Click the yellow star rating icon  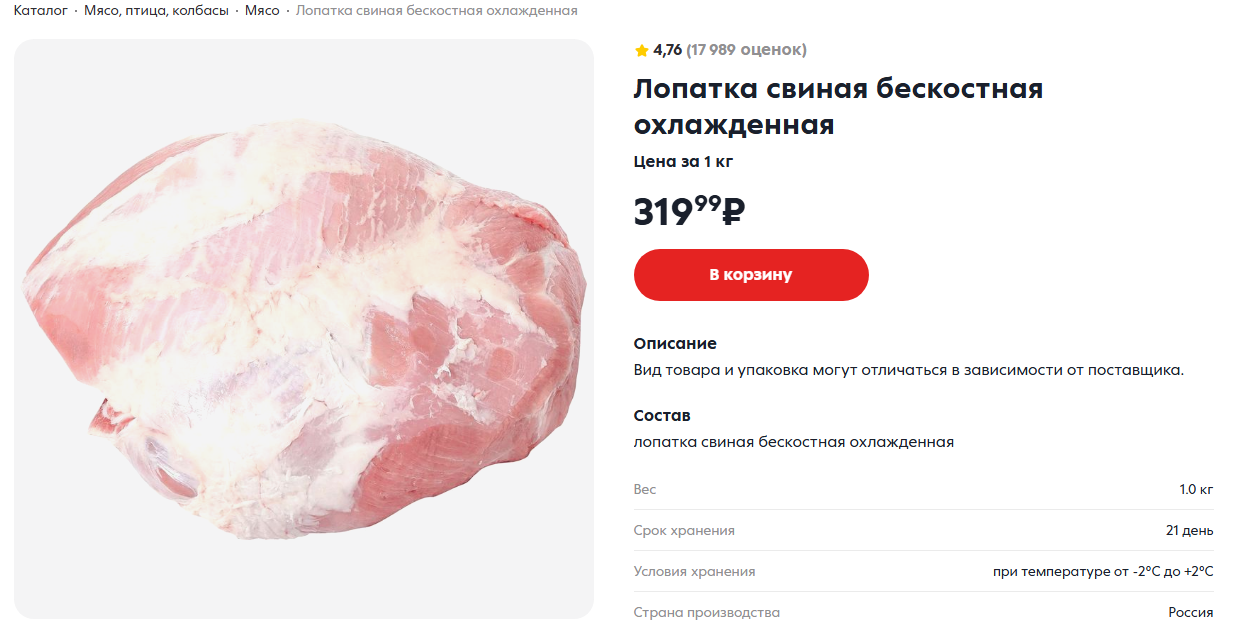coord(641,50)
